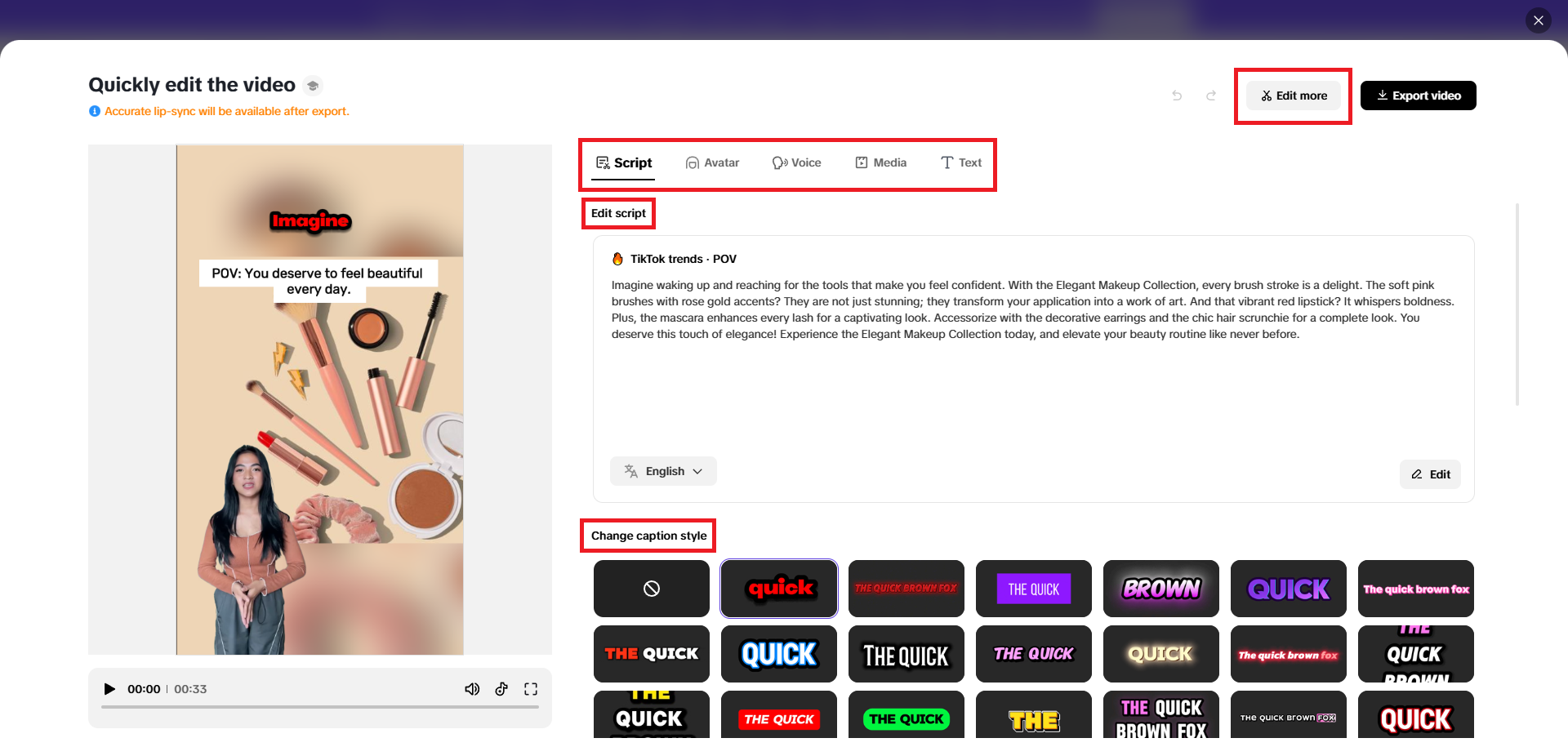Mute the video preview audio

472,689
